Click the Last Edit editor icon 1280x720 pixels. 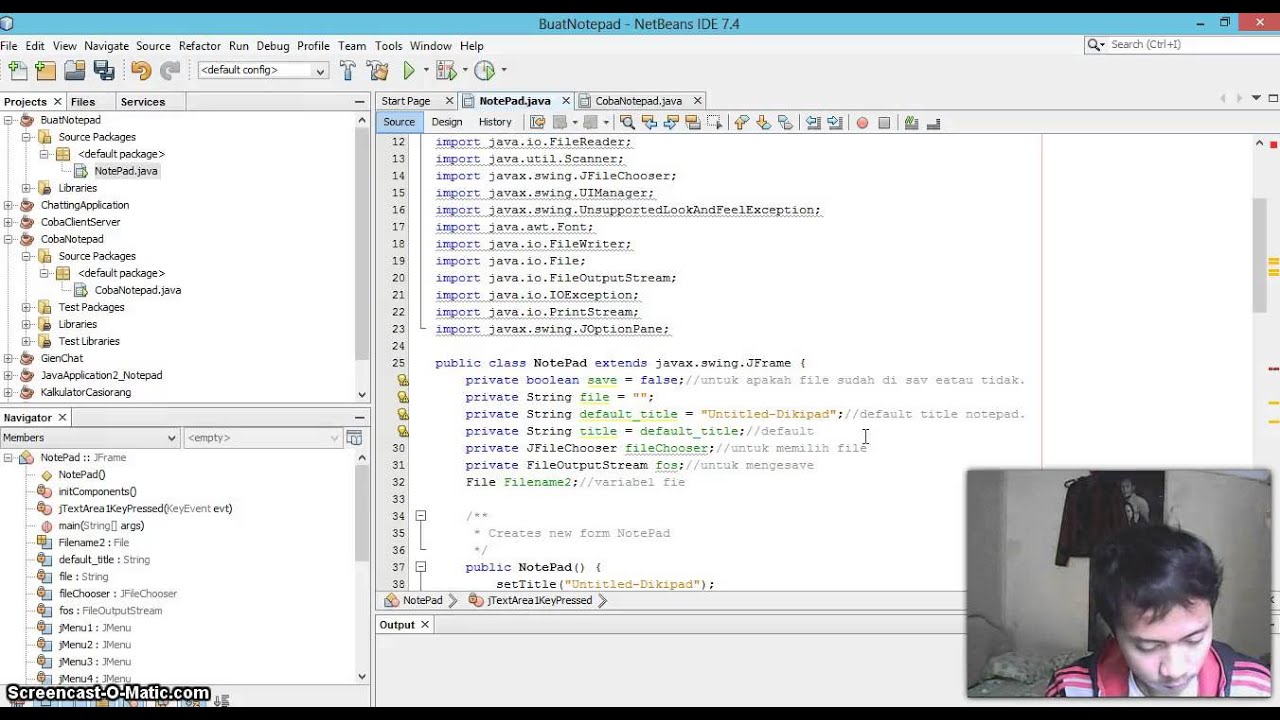[x=537, y=122]
